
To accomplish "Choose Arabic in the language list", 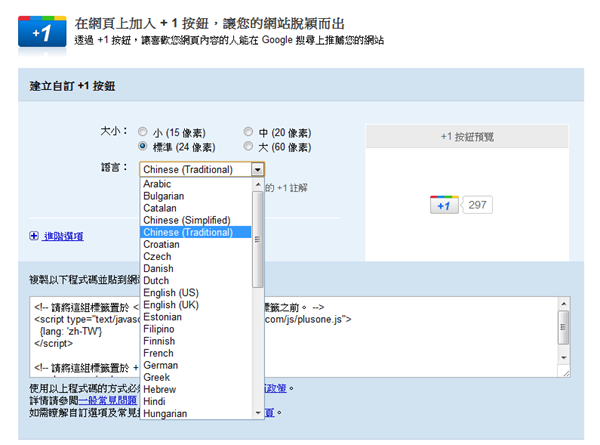I will coord(196,184).
